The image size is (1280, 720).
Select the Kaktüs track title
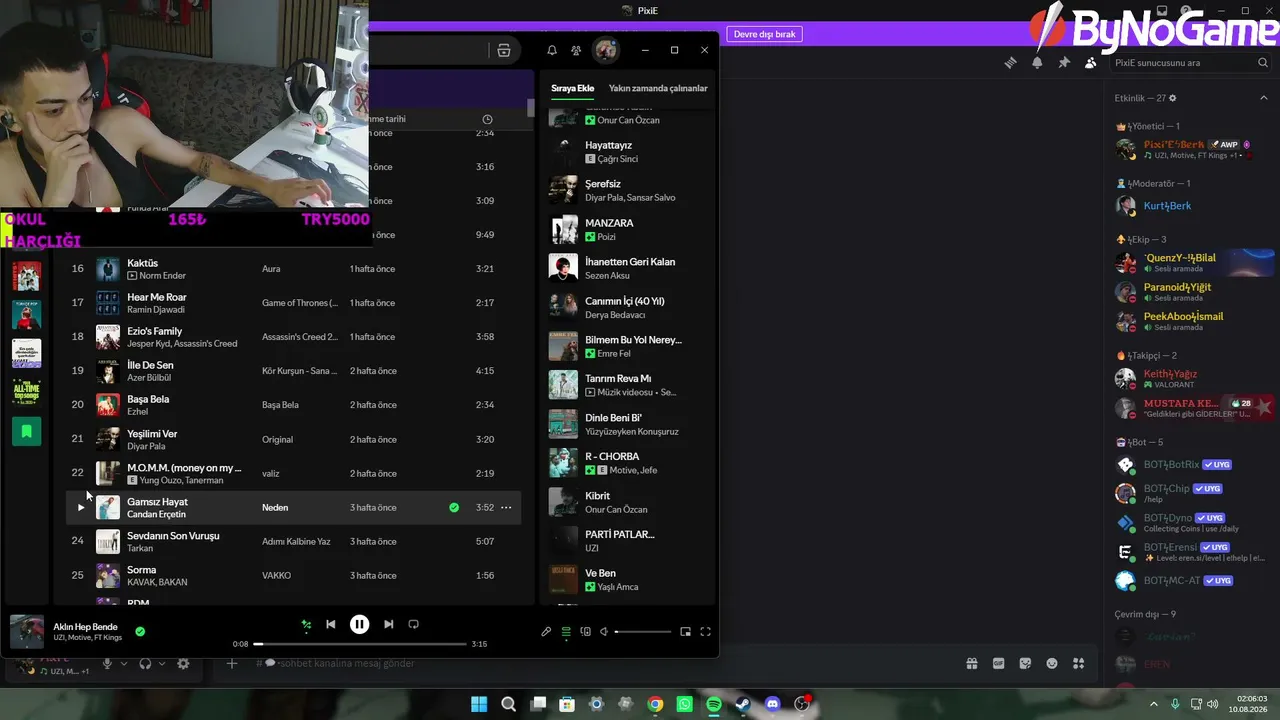[x=142, y=263]
